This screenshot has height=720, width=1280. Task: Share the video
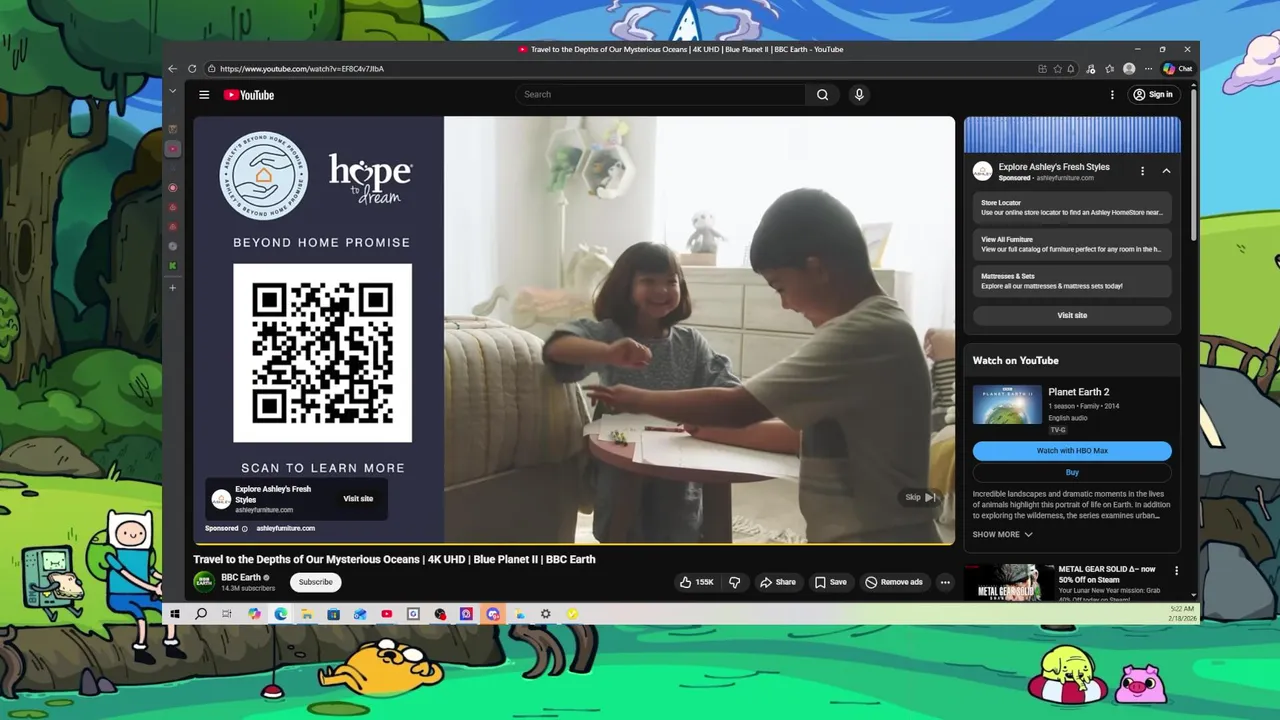[777, 582]
